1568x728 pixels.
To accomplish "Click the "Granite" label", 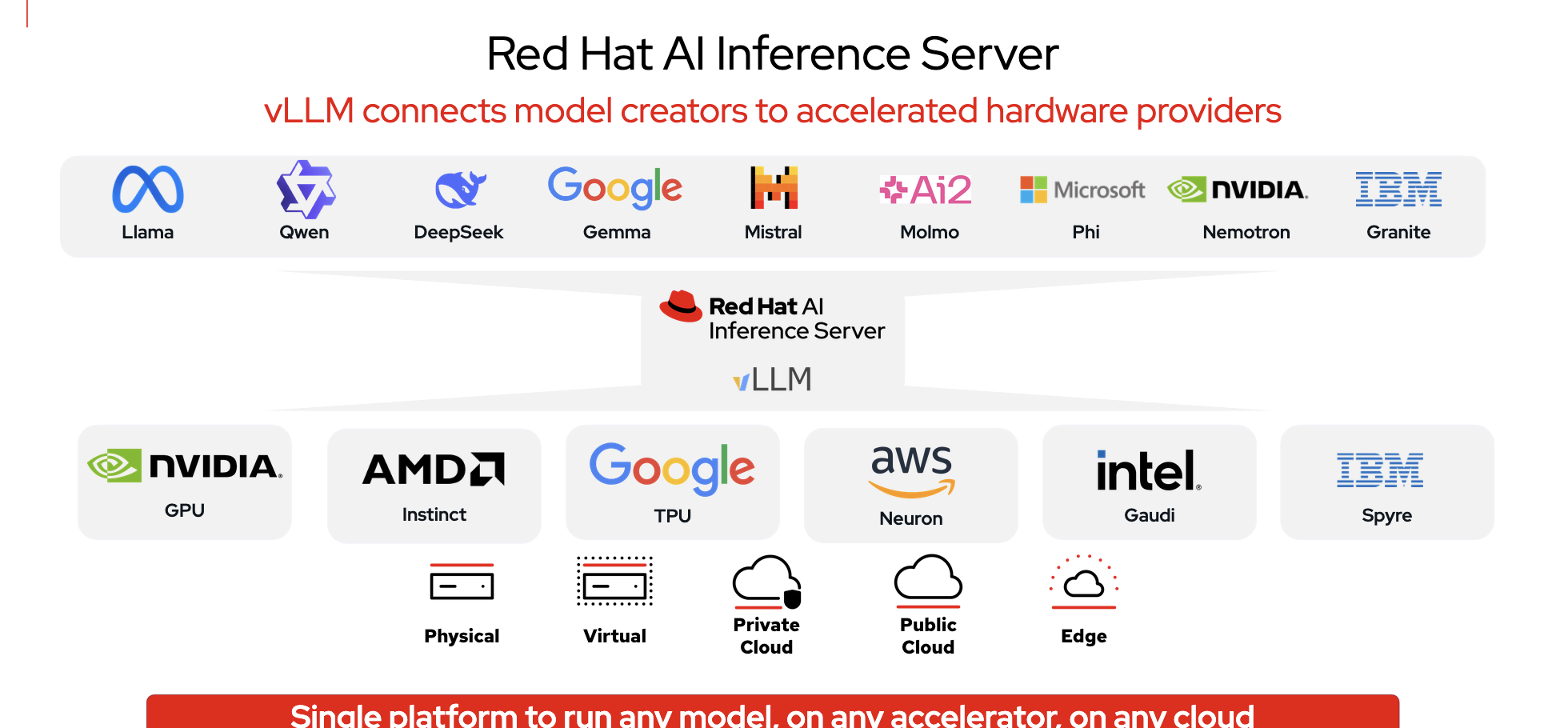I will (1398, 232).
